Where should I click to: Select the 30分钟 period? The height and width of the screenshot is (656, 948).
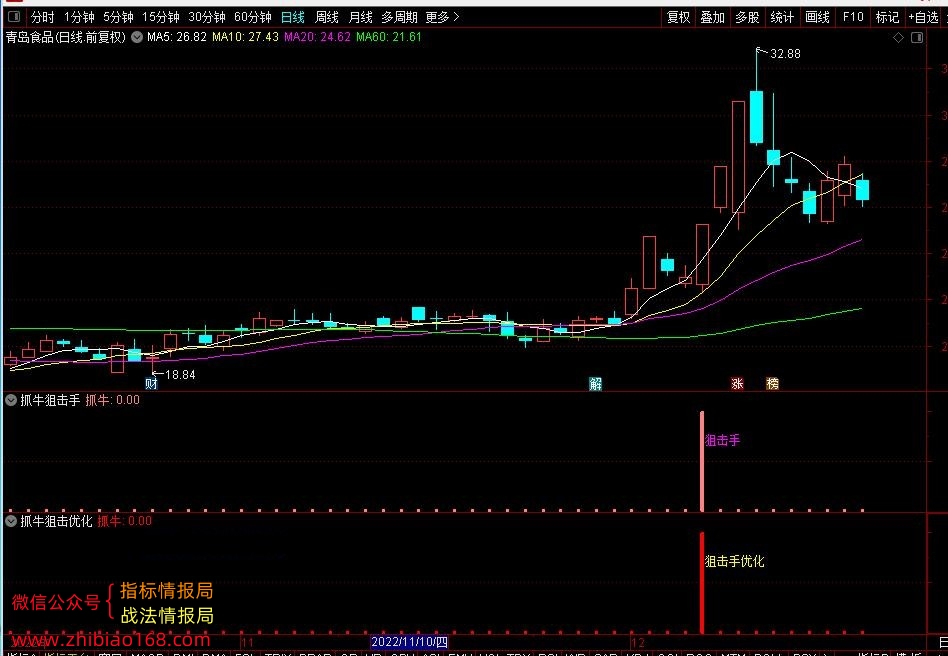[207, 18]
